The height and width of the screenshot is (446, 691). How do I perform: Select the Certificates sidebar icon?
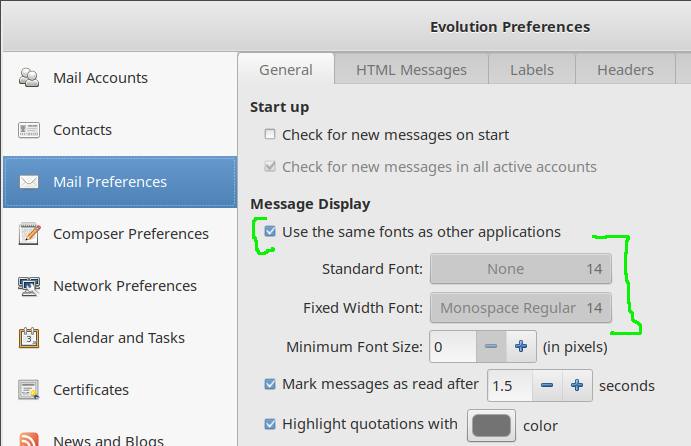(x=29, y=390)
